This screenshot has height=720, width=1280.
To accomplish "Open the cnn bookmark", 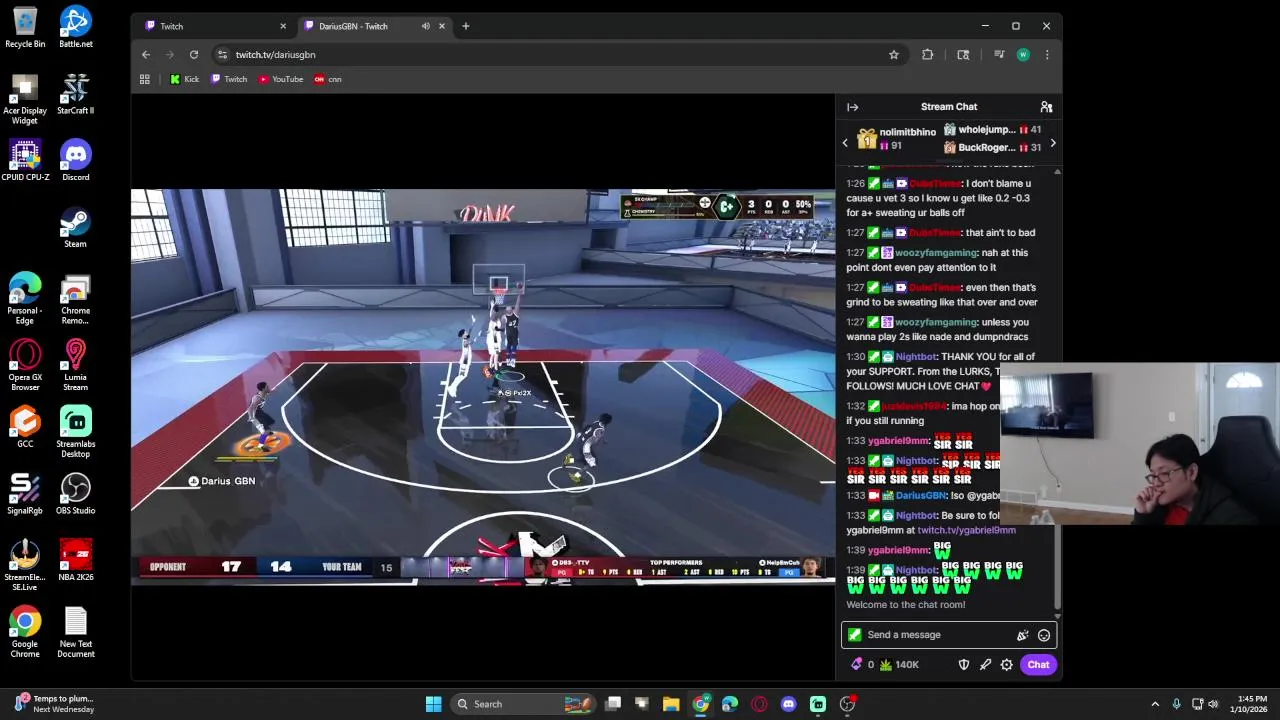I will point(328,79).
